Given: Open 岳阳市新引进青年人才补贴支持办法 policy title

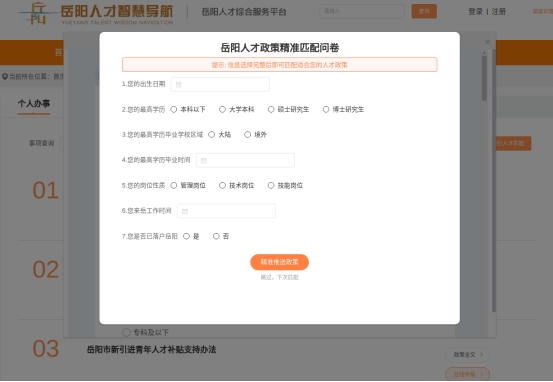Looking at the screenshot, I should (151, 350).
